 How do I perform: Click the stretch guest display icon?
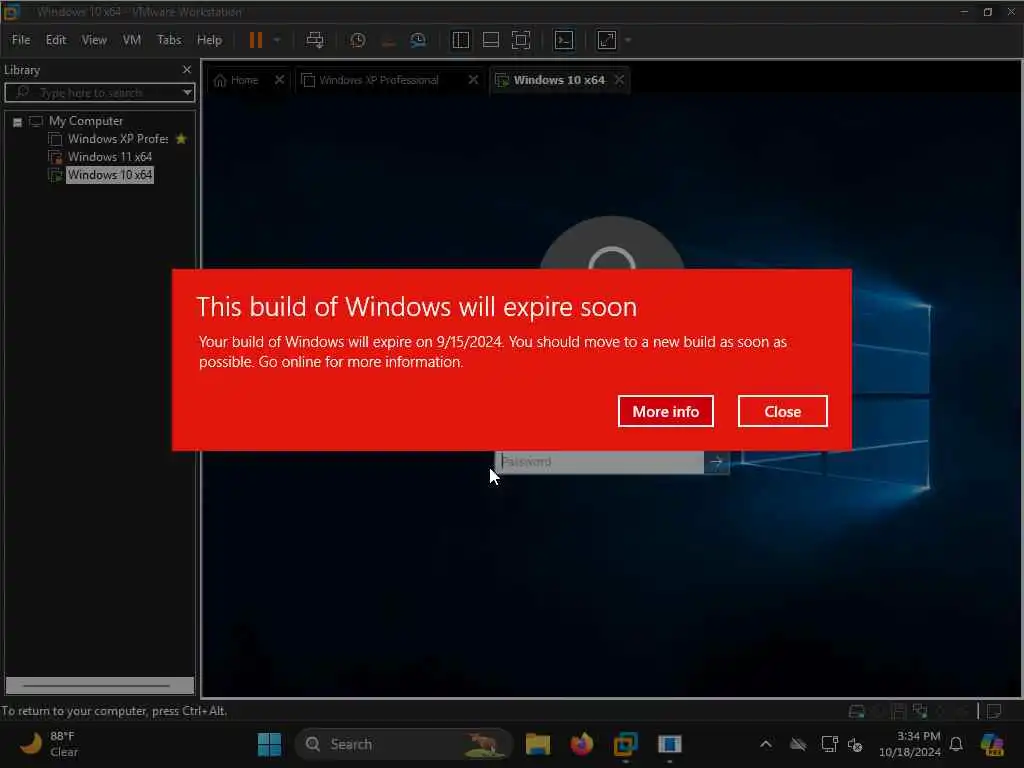pos(607,40)
